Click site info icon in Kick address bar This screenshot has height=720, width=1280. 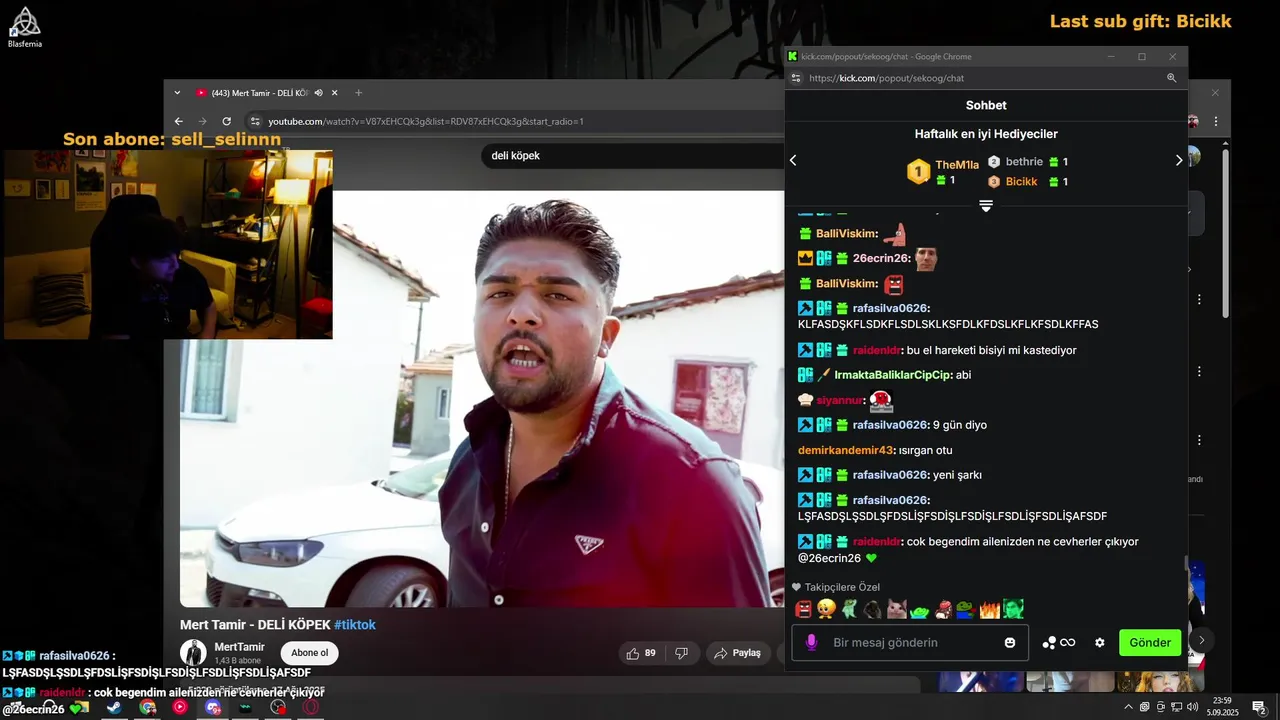pyautogui.click(x=796, y=78)
